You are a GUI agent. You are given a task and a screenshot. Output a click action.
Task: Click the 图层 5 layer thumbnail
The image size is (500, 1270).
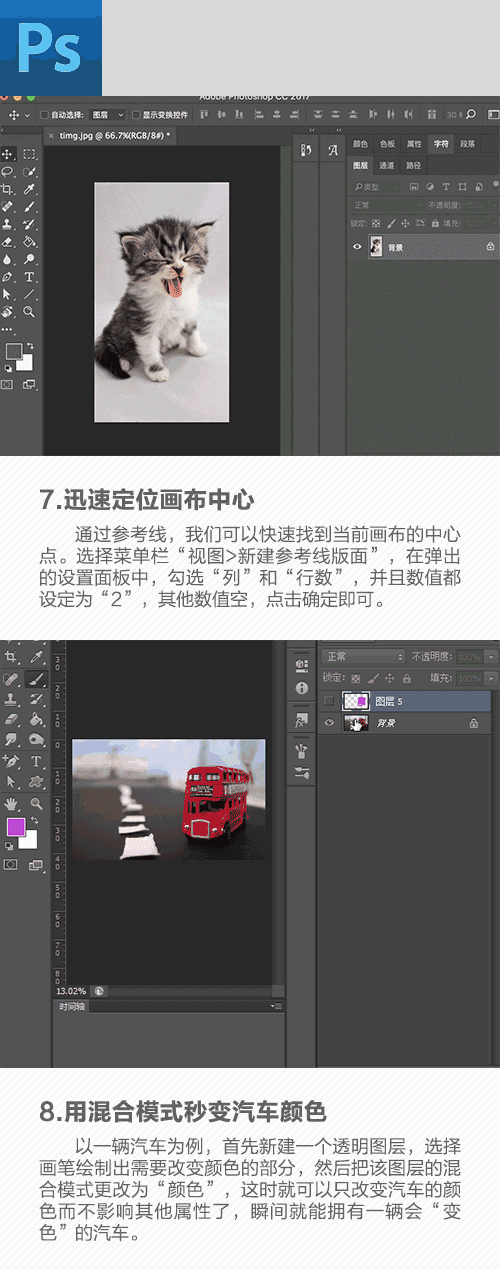click(x=356, y=701)
